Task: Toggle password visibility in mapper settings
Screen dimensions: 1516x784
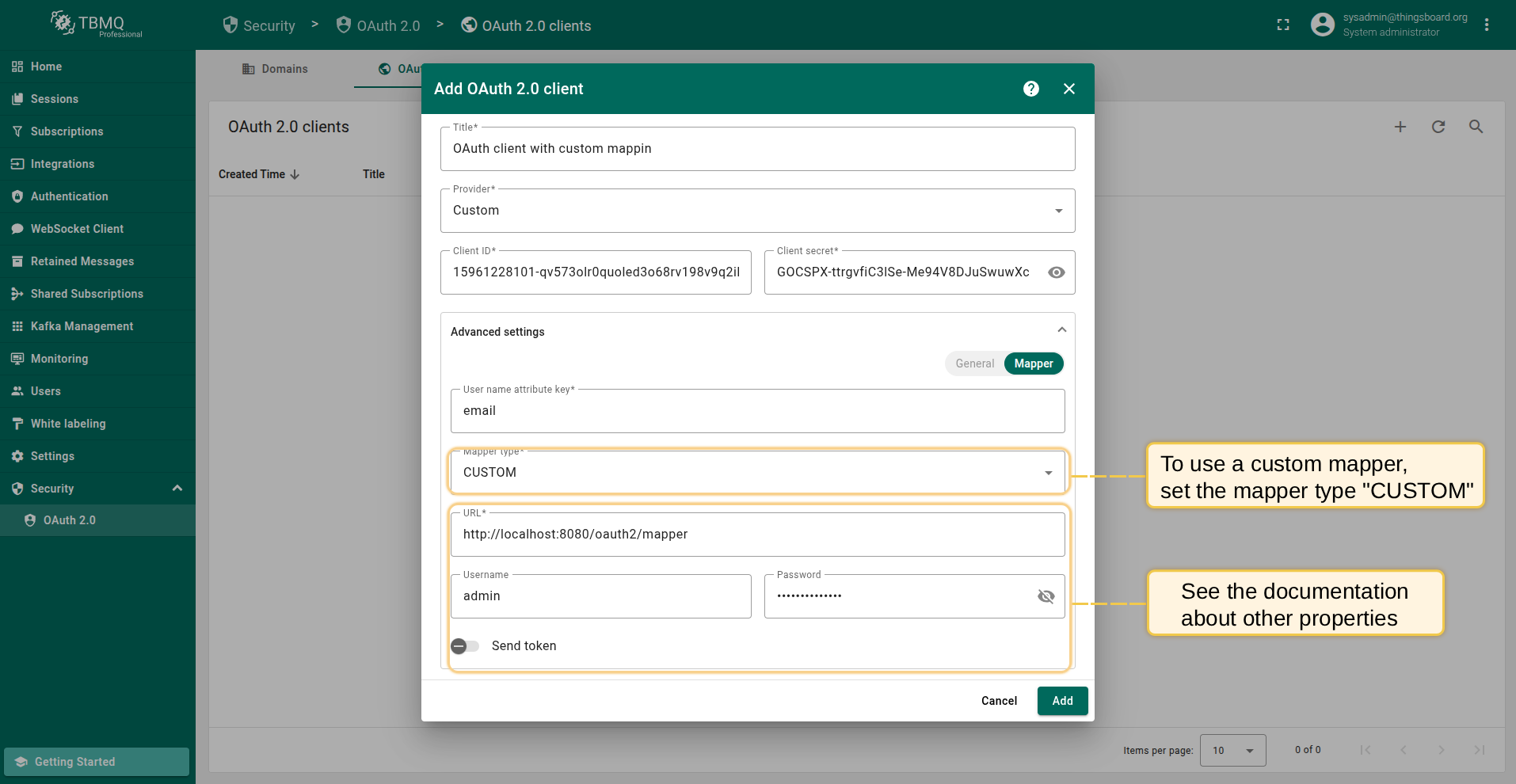Action: click(x=1046, y=596)
